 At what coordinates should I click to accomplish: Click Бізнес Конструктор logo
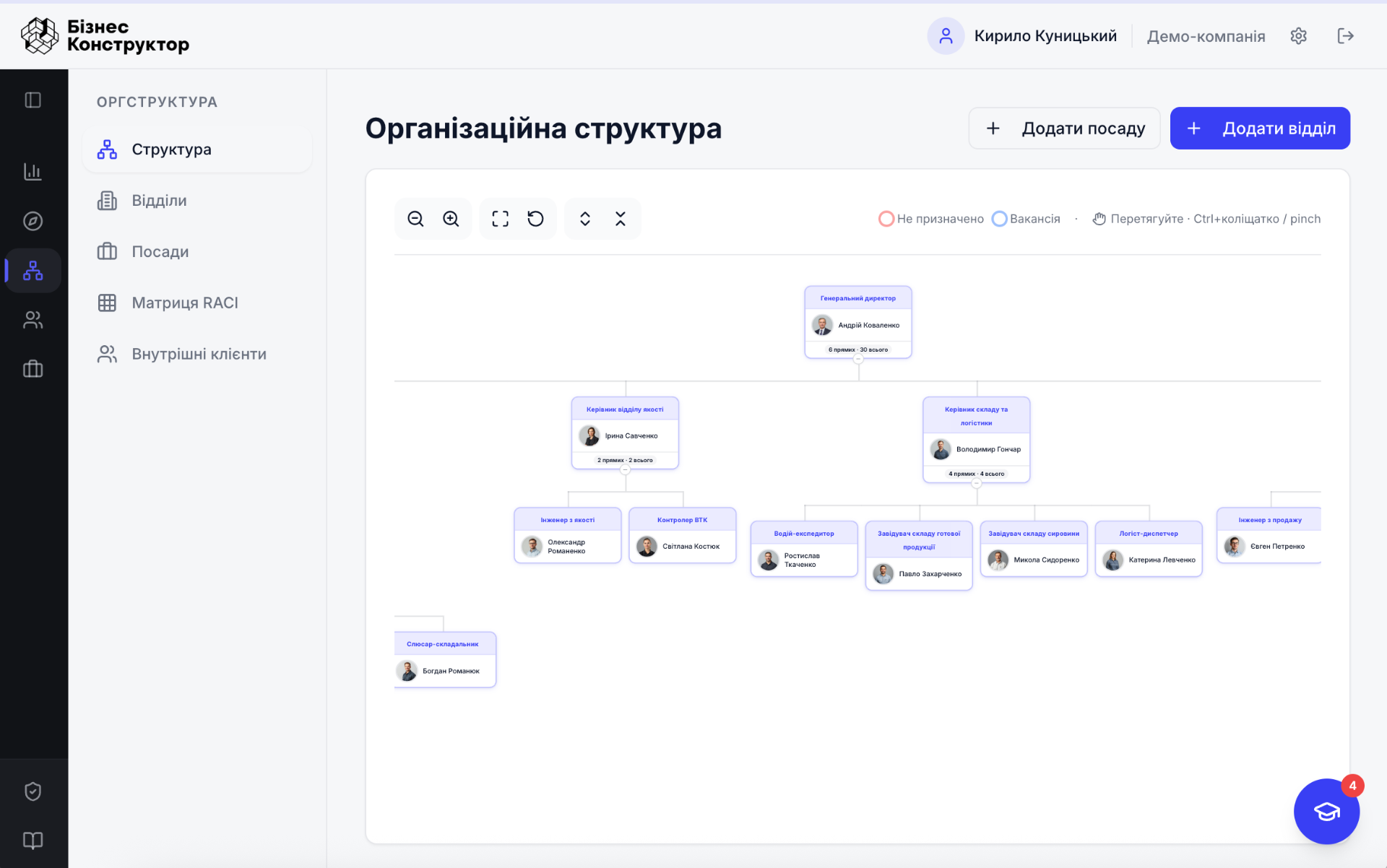coord(105,36)
